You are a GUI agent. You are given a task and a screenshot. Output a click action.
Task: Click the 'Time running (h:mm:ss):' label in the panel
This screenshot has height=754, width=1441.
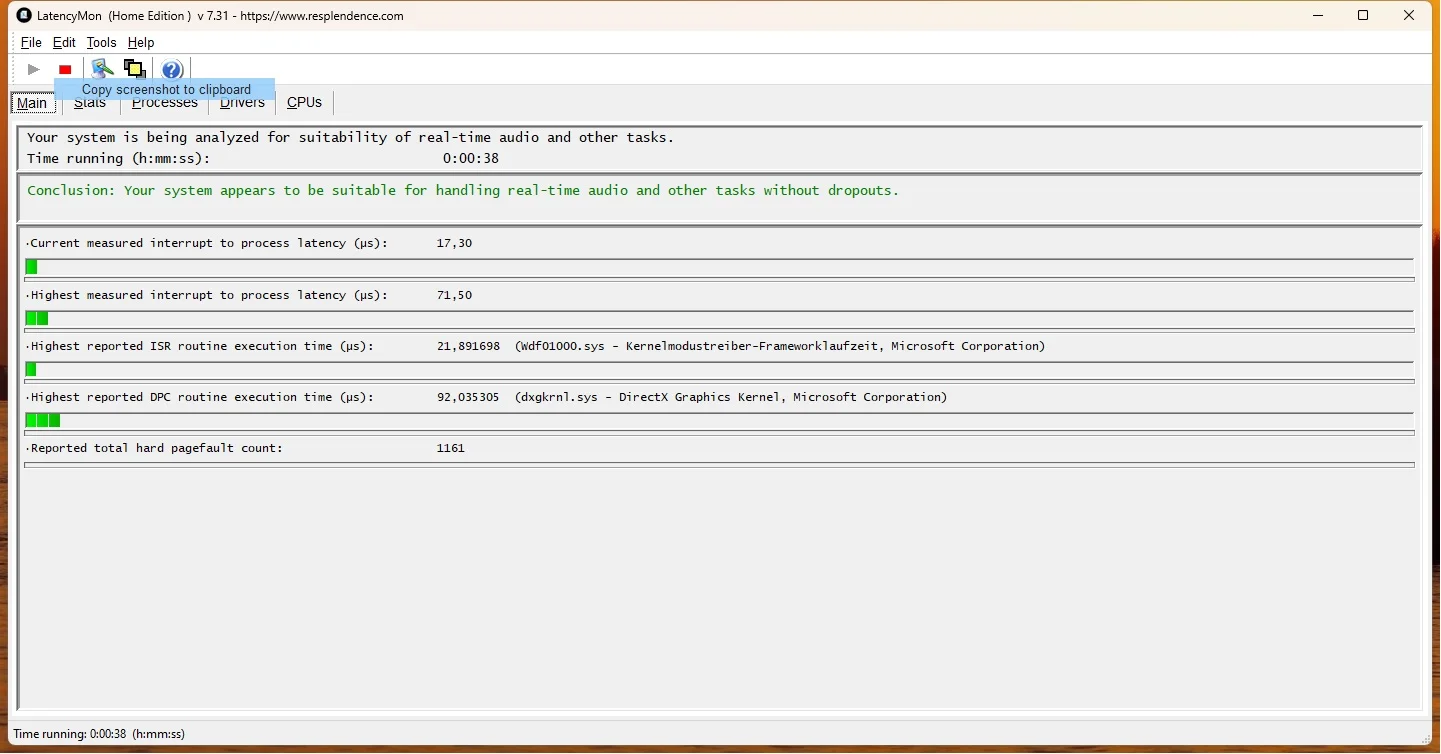click(119, 159)
